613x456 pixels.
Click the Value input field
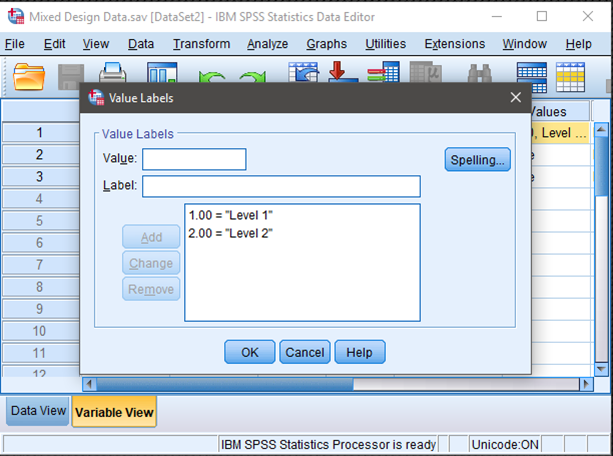(194, 159)
